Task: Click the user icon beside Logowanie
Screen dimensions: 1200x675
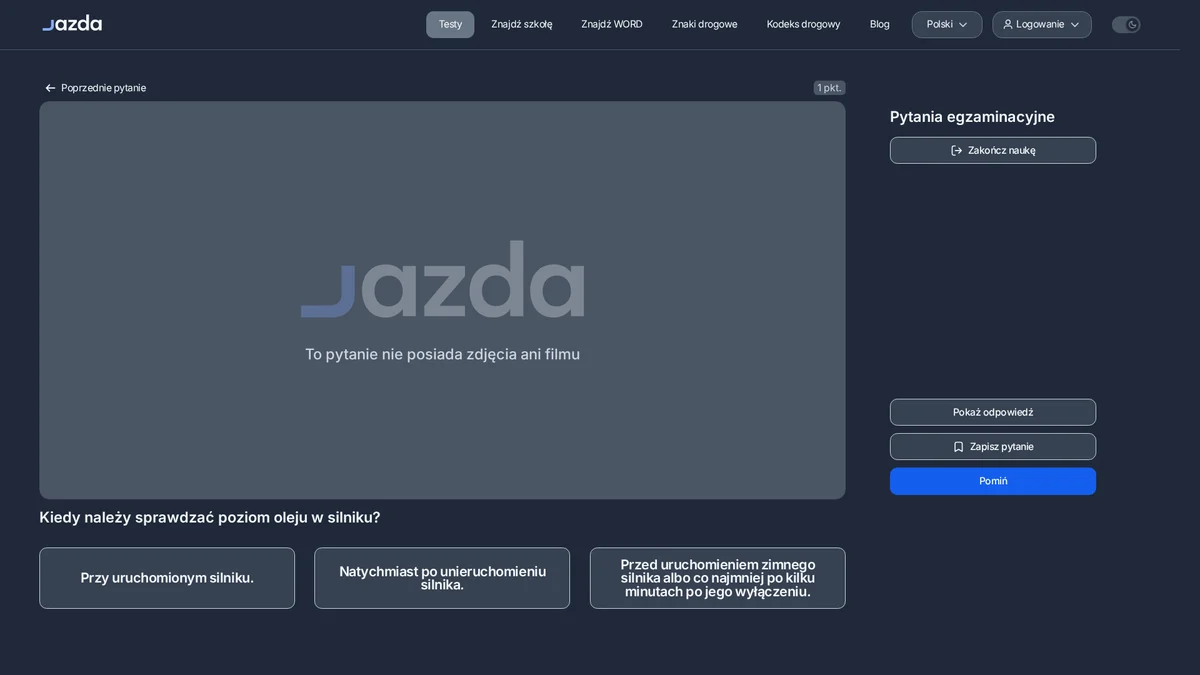Action: click(1007, 24)
